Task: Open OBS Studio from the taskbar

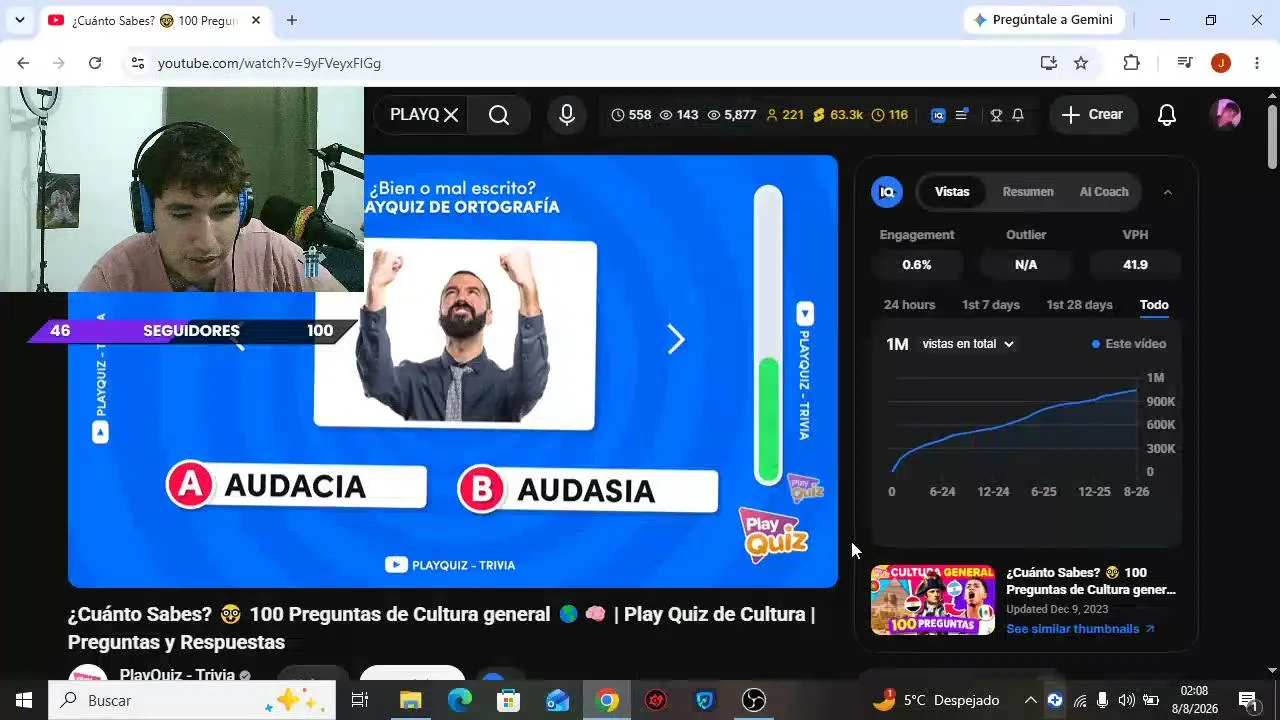Action: pyautogui.click(x=754, y=700)
